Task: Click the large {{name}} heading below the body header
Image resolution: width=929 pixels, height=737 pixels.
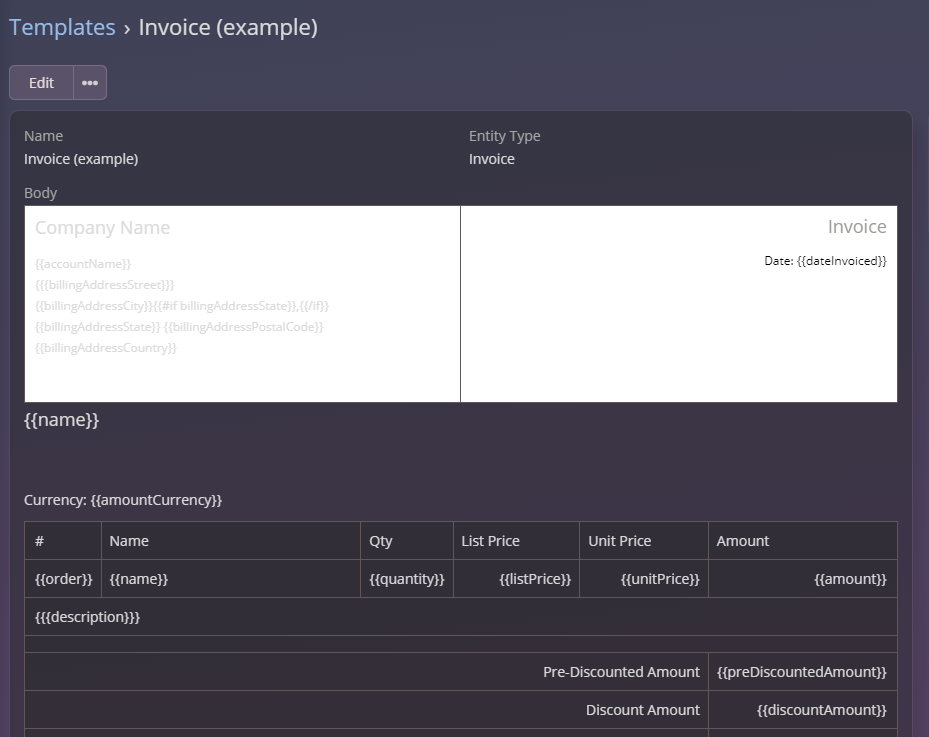Action: tap(62, 420)
